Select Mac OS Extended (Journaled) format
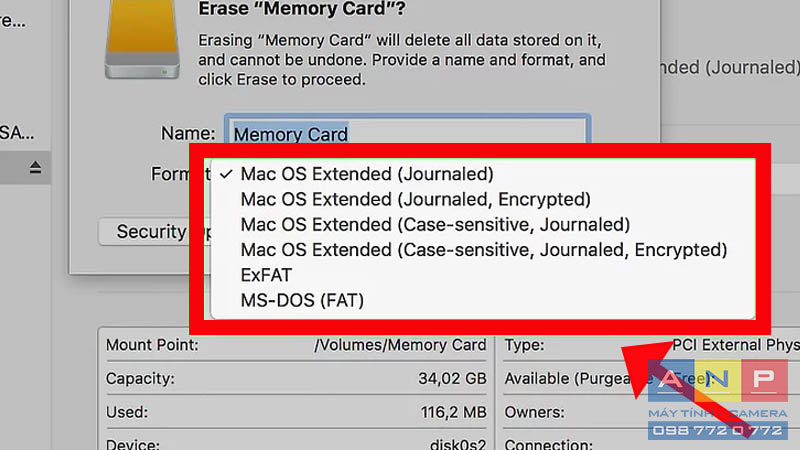Image resolution: width=800 pixels, height=450 pixels. (367, 174)
